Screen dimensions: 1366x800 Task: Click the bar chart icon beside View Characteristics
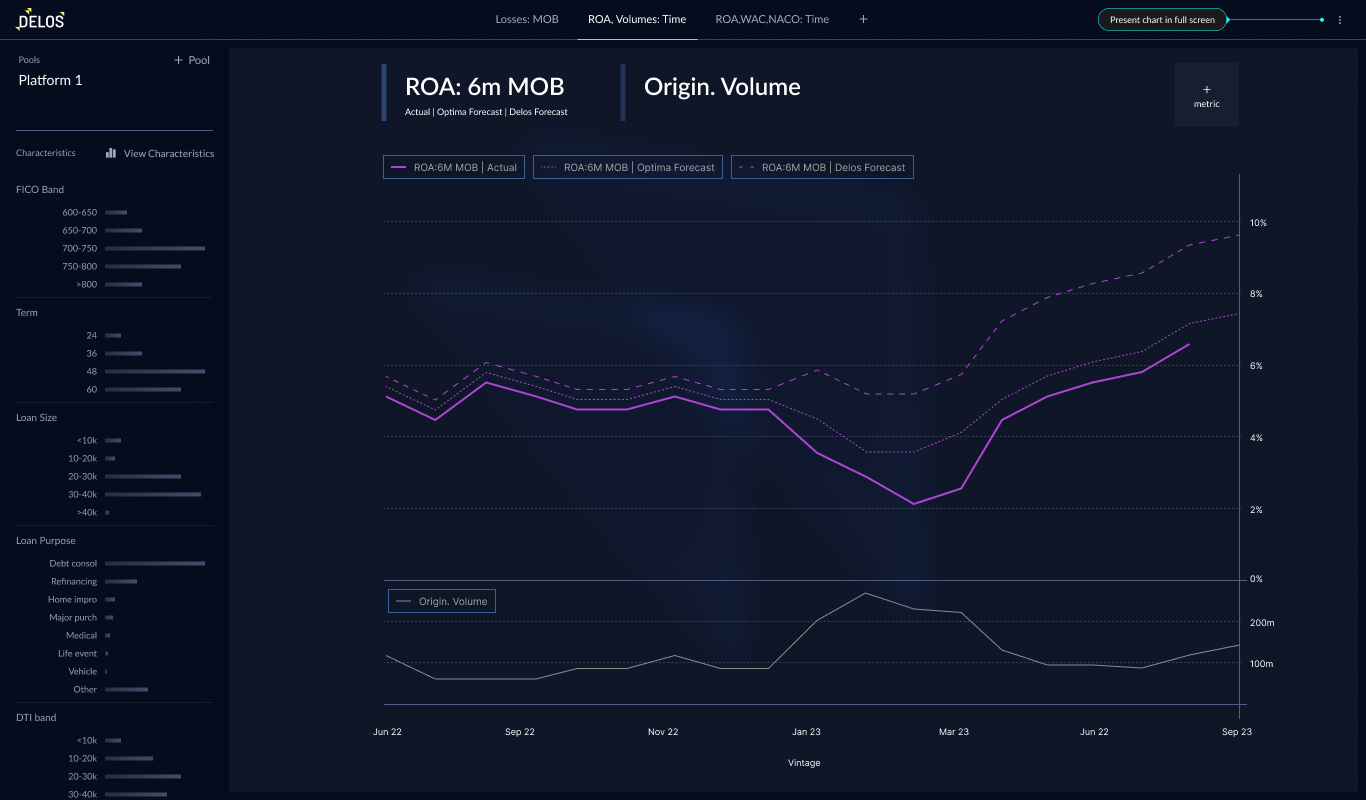pyautogui.click(x=111, y=153)
